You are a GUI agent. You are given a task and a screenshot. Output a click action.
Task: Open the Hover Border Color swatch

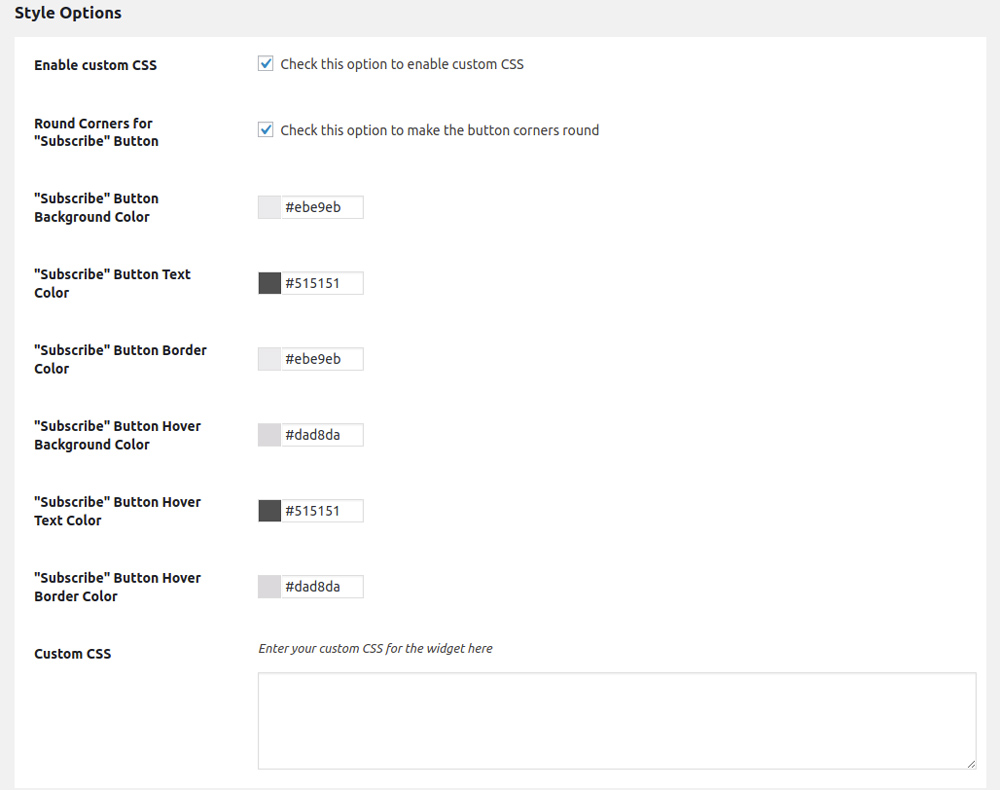[x=269, y=587]
